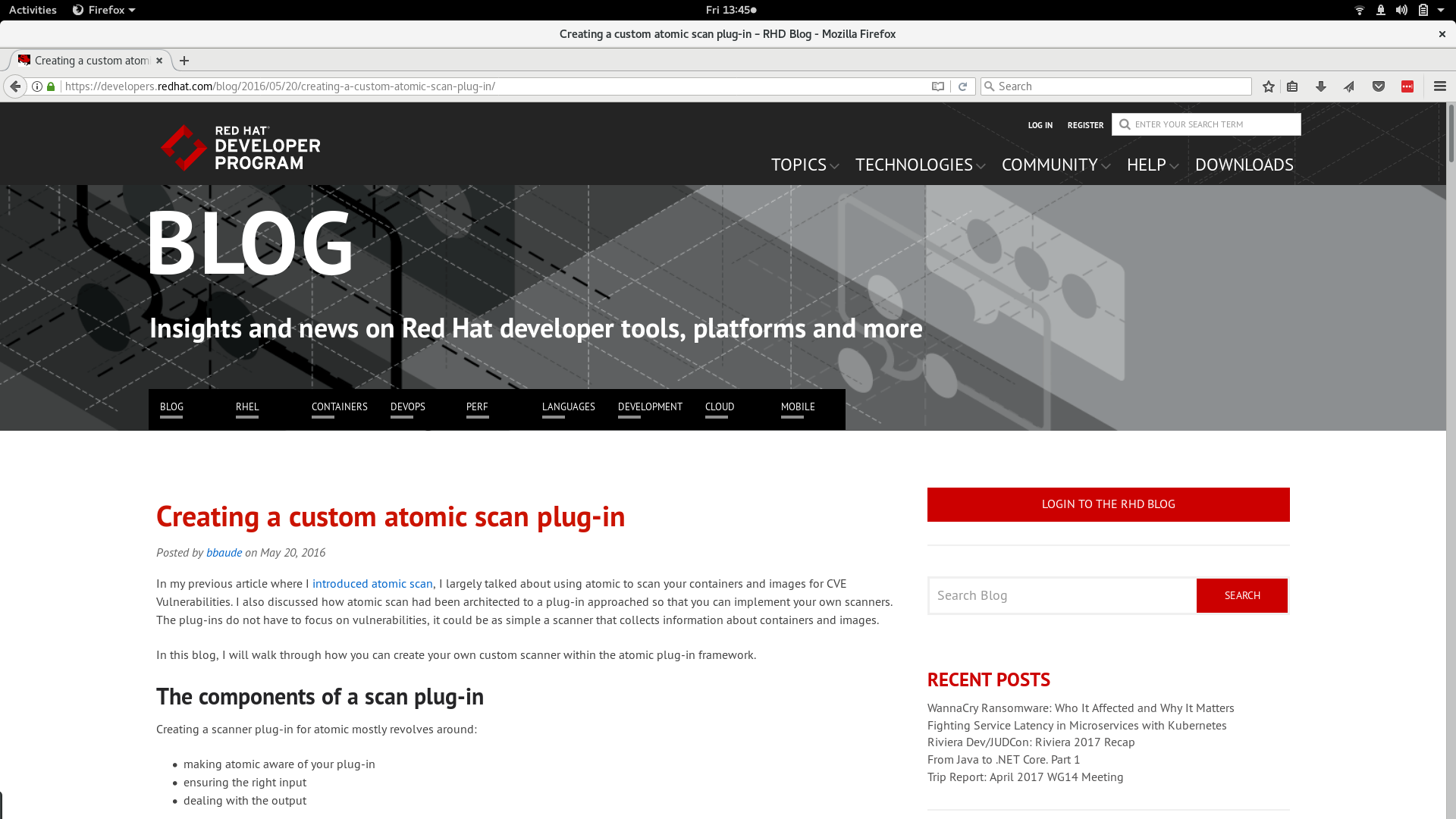The image size is (1456, 819).
Task: Save page to Pocket icon
Action: [x=1379, y=86]
